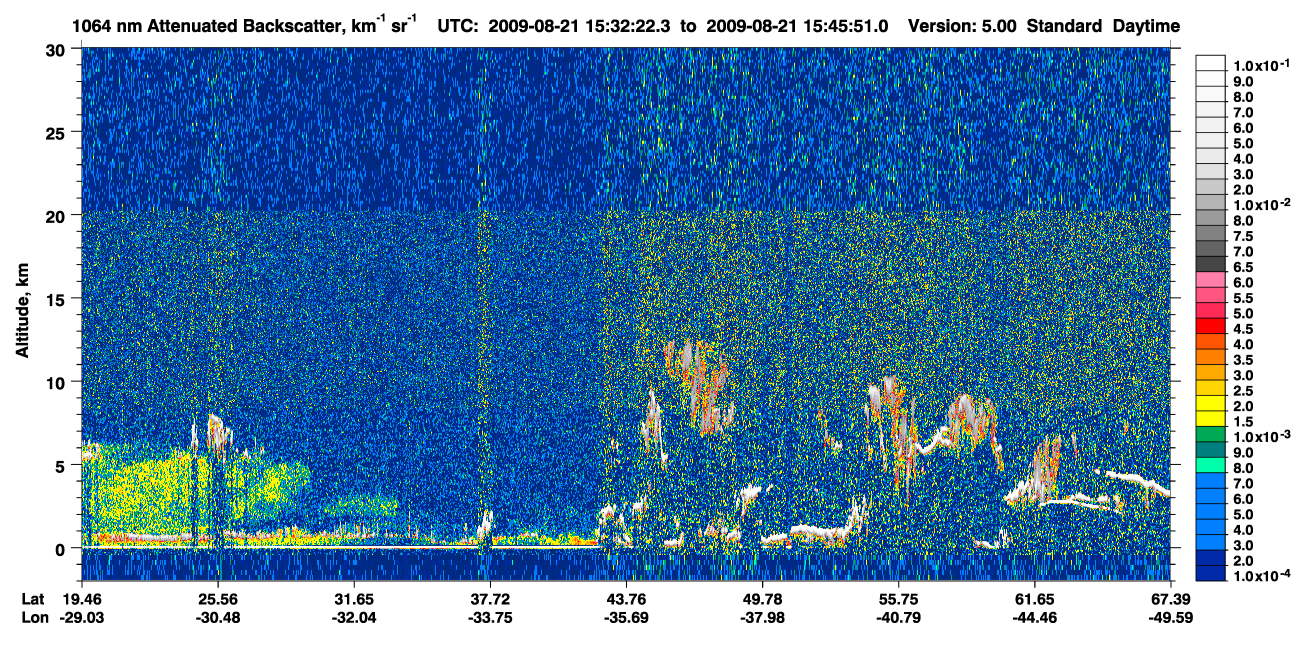This screenshot has height=667, width=1300.
Task: Click the darkest navy swatch at the legend bottom
Action: [x=1209, y=574]
